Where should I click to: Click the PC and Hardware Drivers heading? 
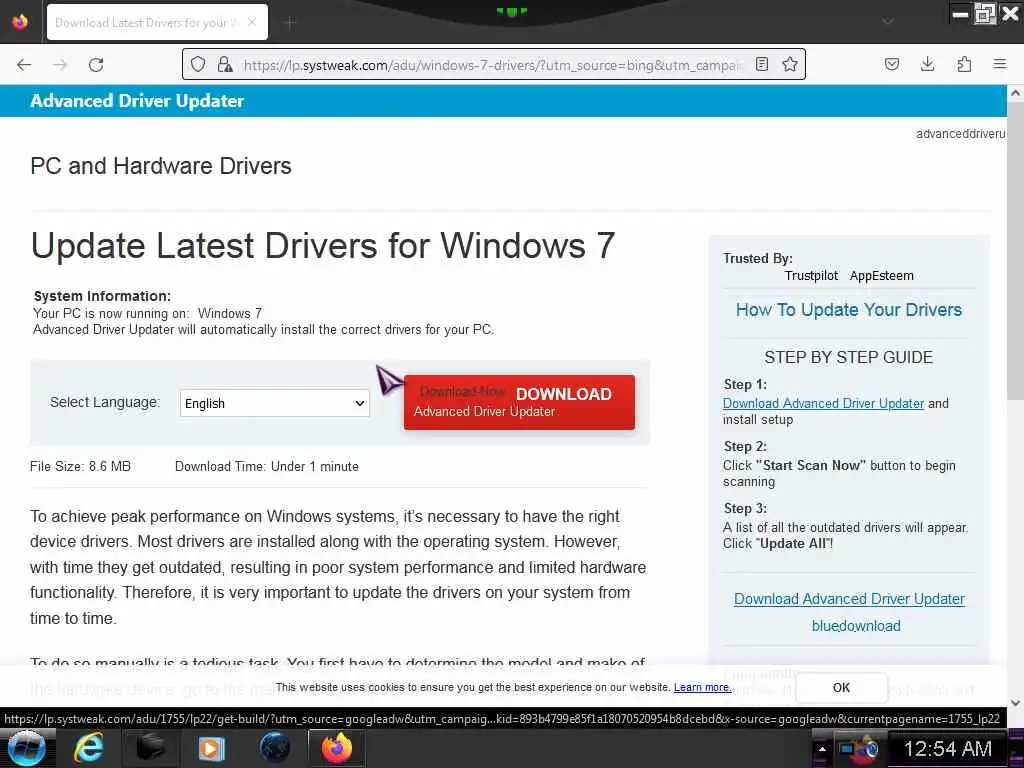161,166
